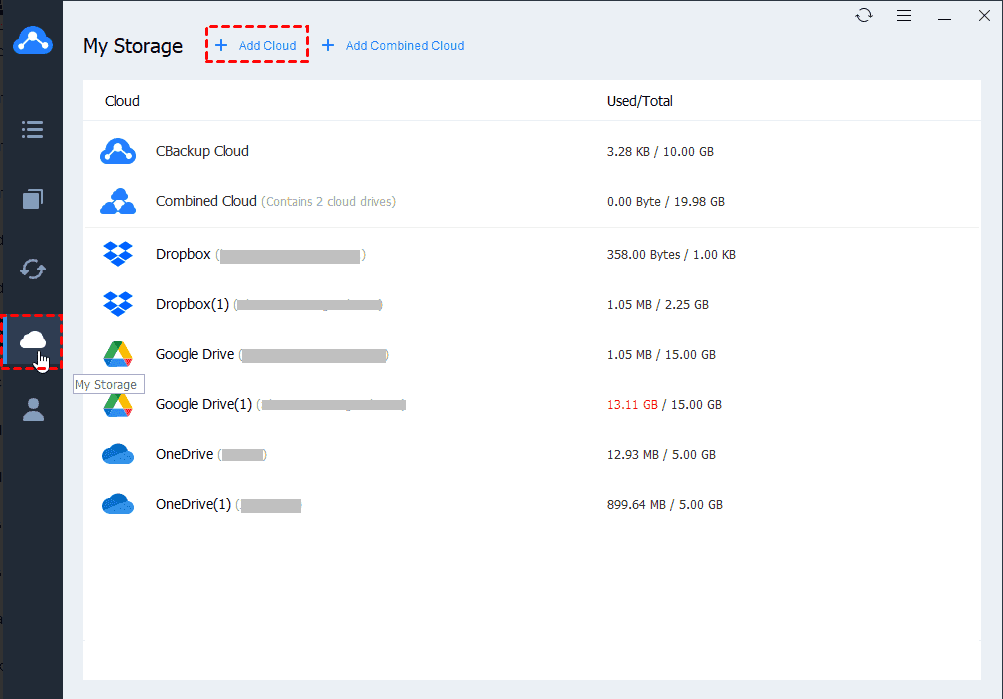
Task: Click the 3.28 KB / 10.00 GB usage value
Action: click(x=660, y=152)
